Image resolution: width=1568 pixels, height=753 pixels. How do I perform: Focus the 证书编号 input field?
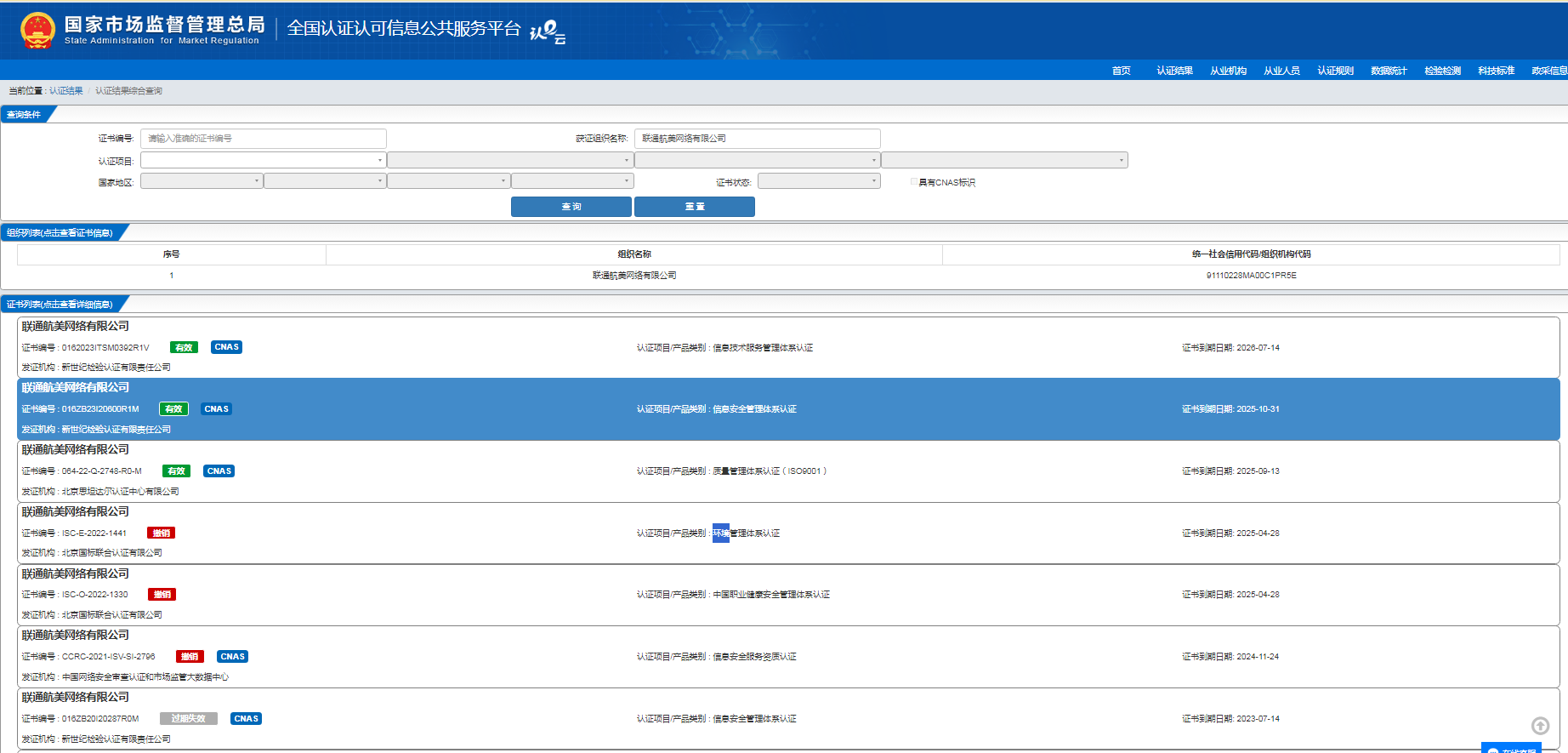[264, 139]
